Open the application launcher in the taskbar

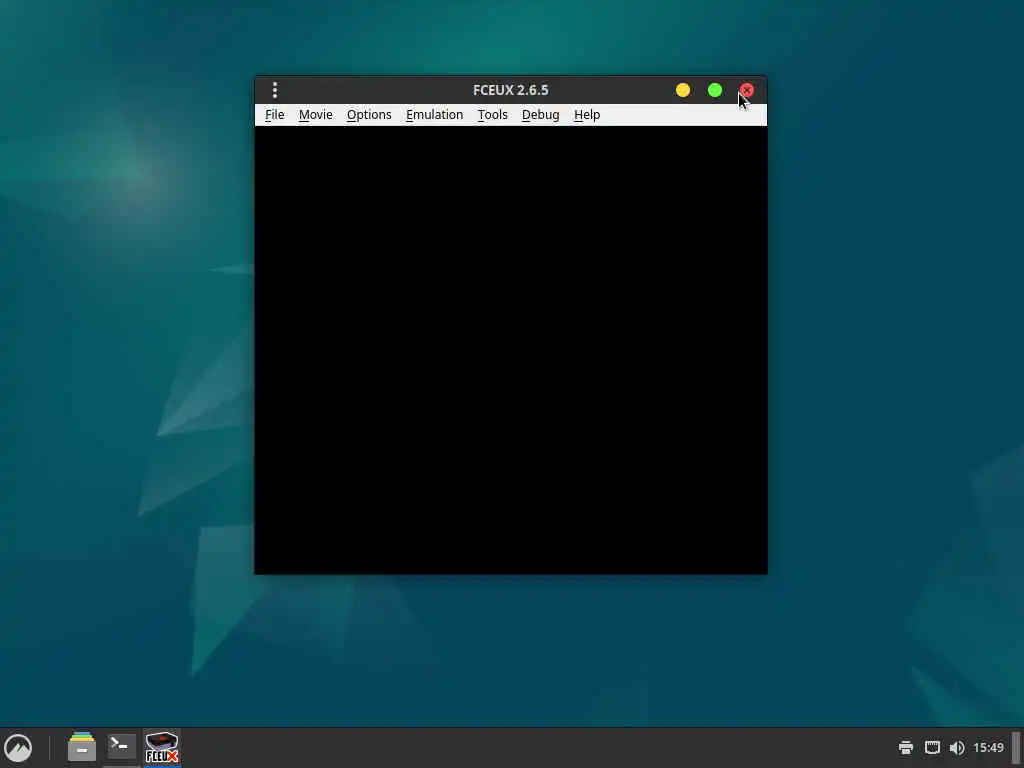click(18, 748)
